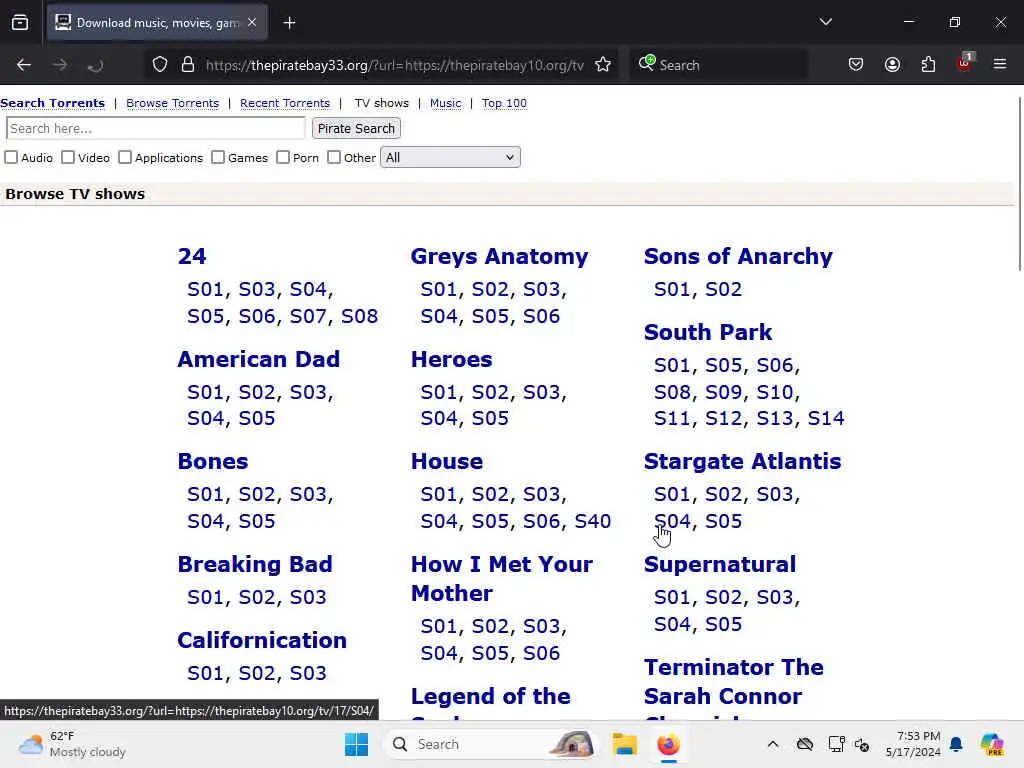Open the TV shows menu item
This screenshot has height=768, width=1024.
pyautogui.click(x=381, y=103)
